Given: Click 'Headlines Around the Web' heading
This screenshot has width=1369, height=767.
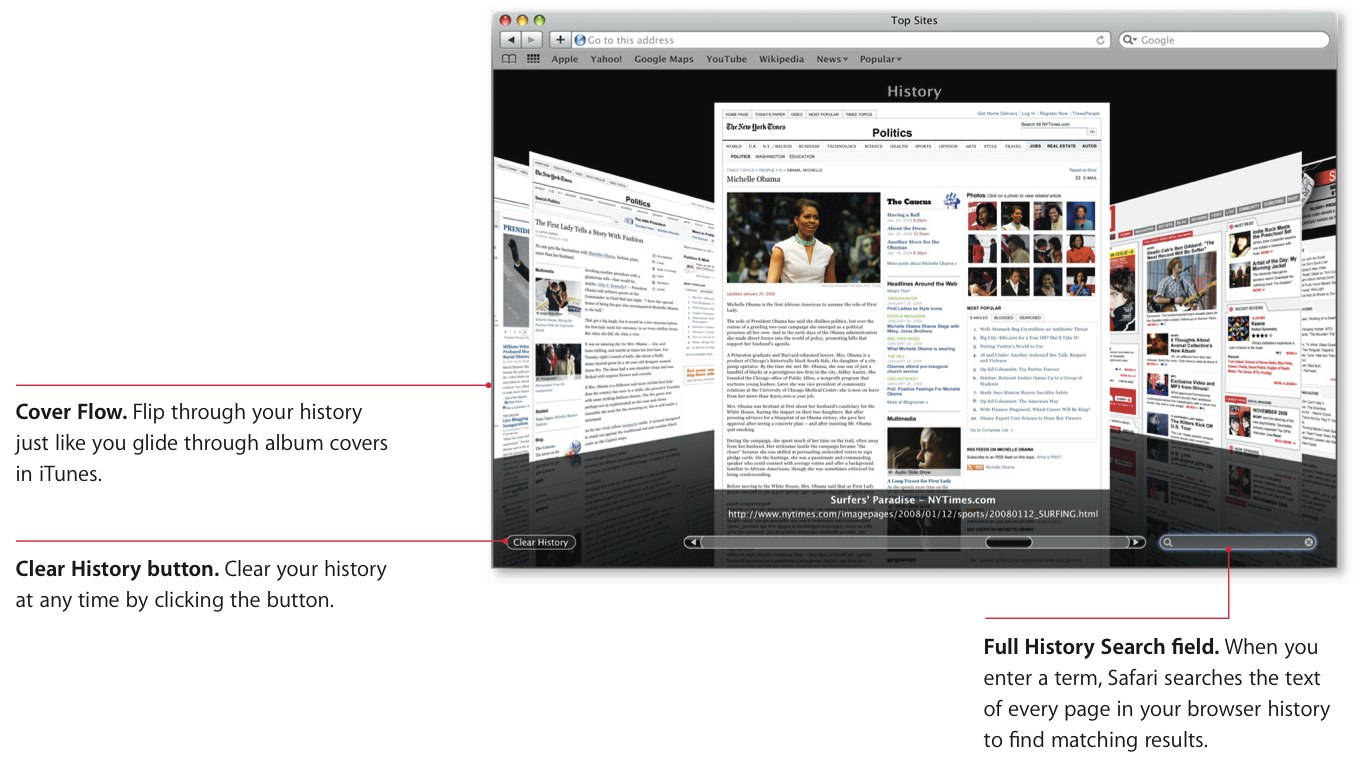Looking at the screenshot, I should pyautogui.click(x=922, y=284).
